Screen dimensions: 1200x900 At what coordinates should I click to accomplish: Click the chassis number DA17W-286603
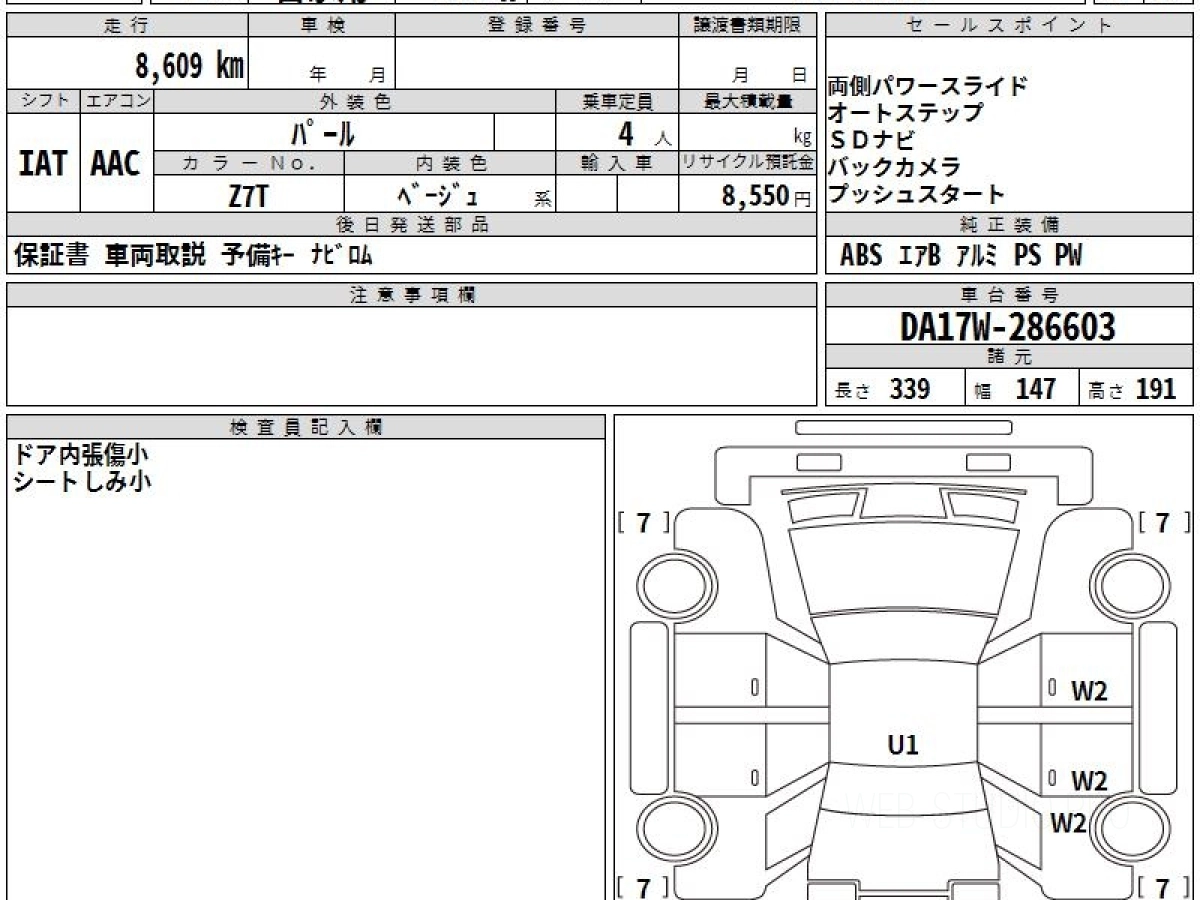tap(1008, 324)
